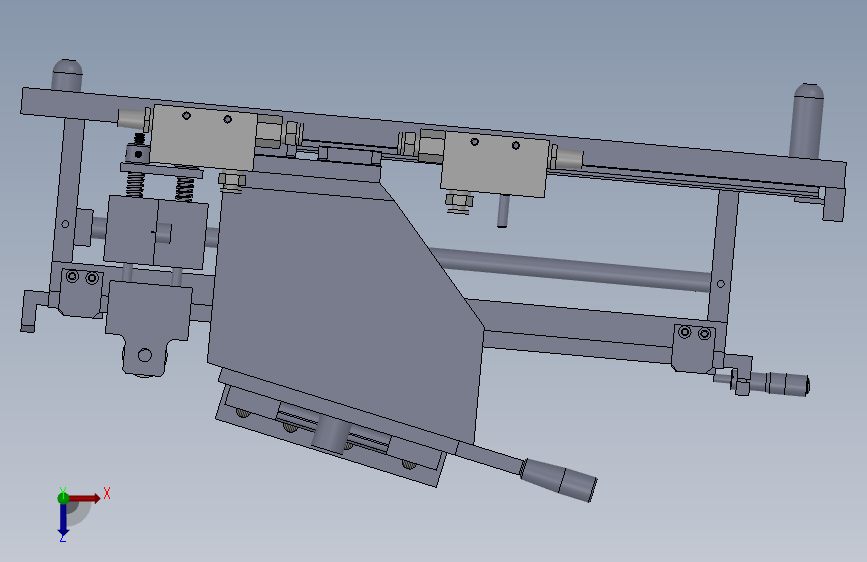Click the green Y axis dot of triad
867x562 pixels.
tap(63, 498)
